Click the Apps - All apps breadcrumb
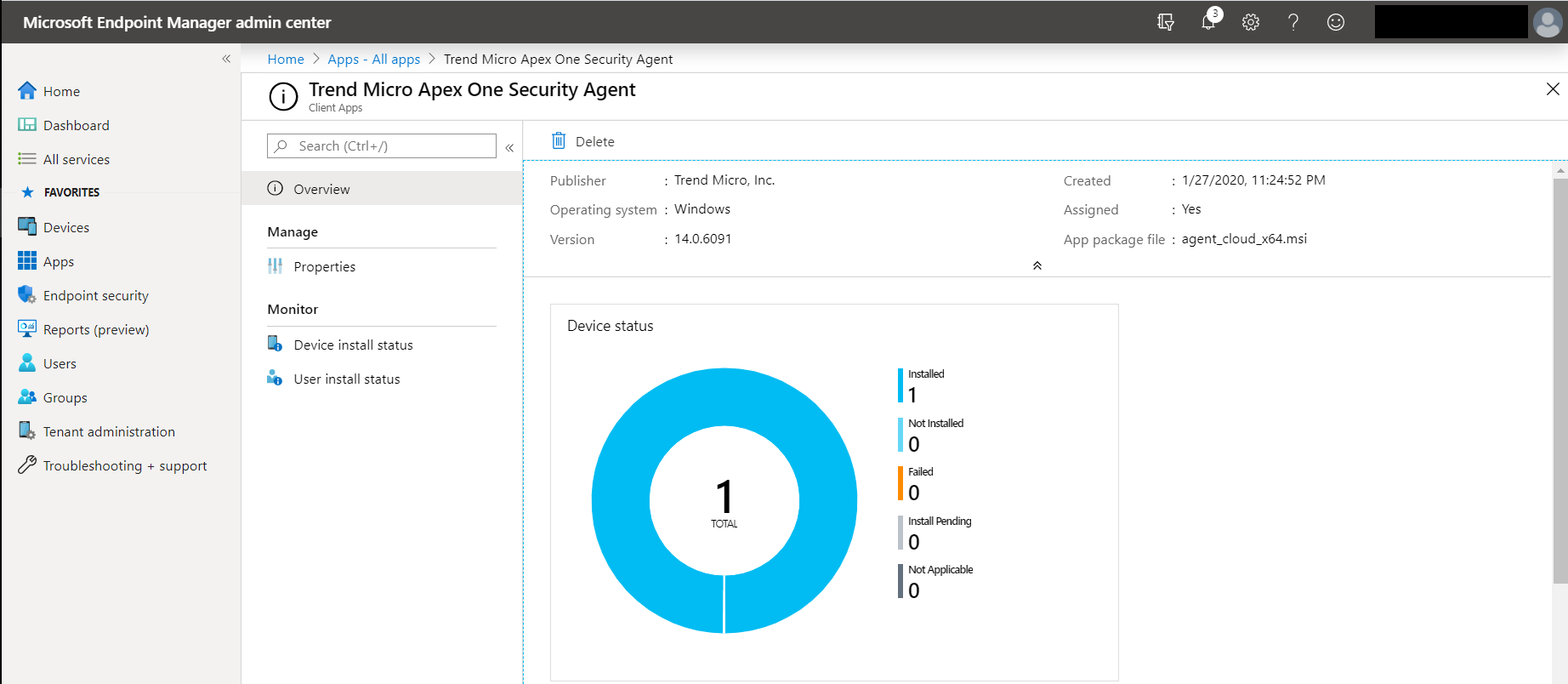 pos(374,59)
